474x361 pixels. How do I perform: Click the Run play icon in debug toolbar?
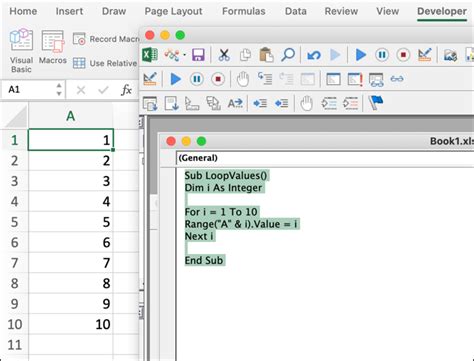pyautogui.click(x=175, y=79)
